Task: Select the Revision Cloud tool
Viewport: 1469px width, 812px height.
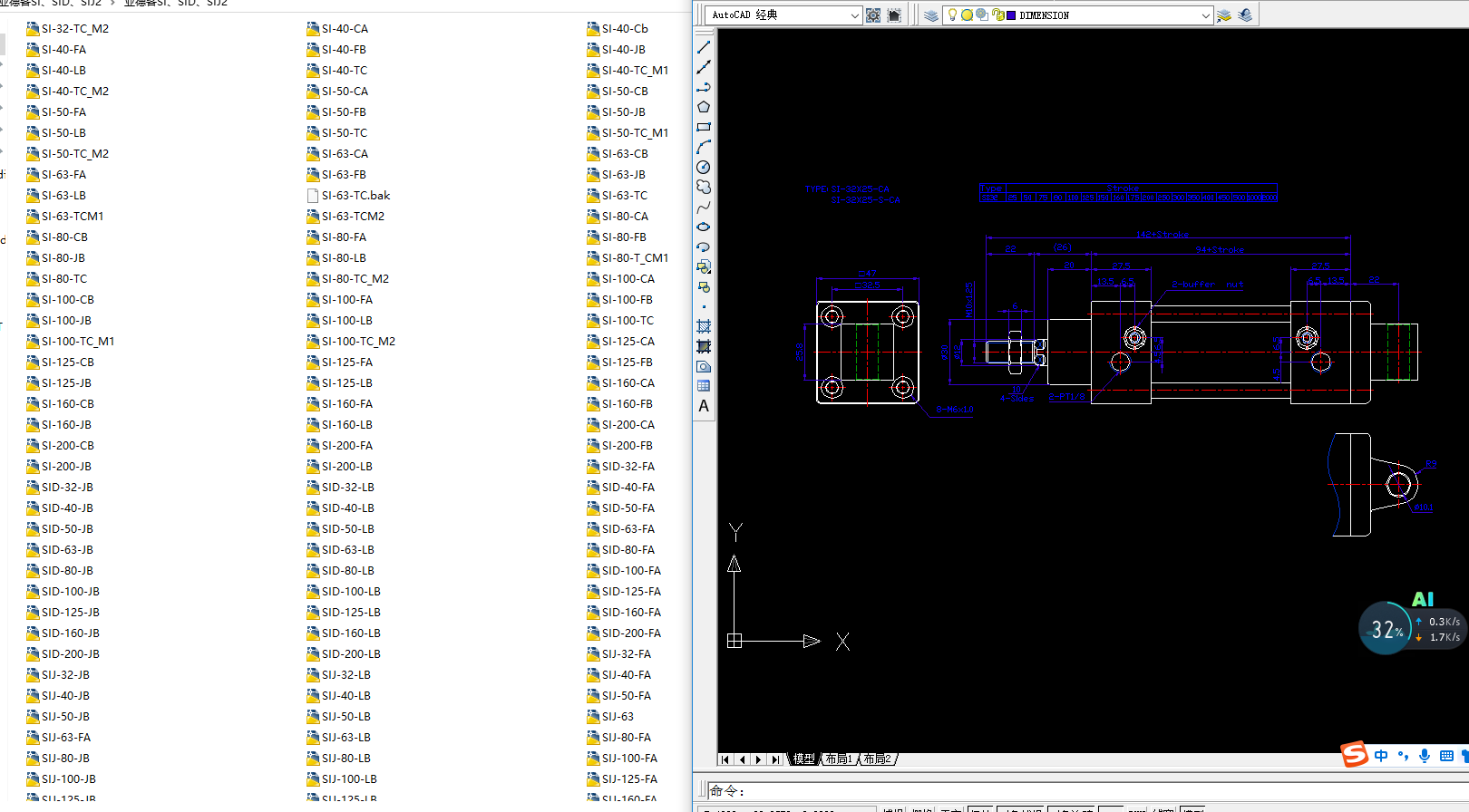Action: 704,187
